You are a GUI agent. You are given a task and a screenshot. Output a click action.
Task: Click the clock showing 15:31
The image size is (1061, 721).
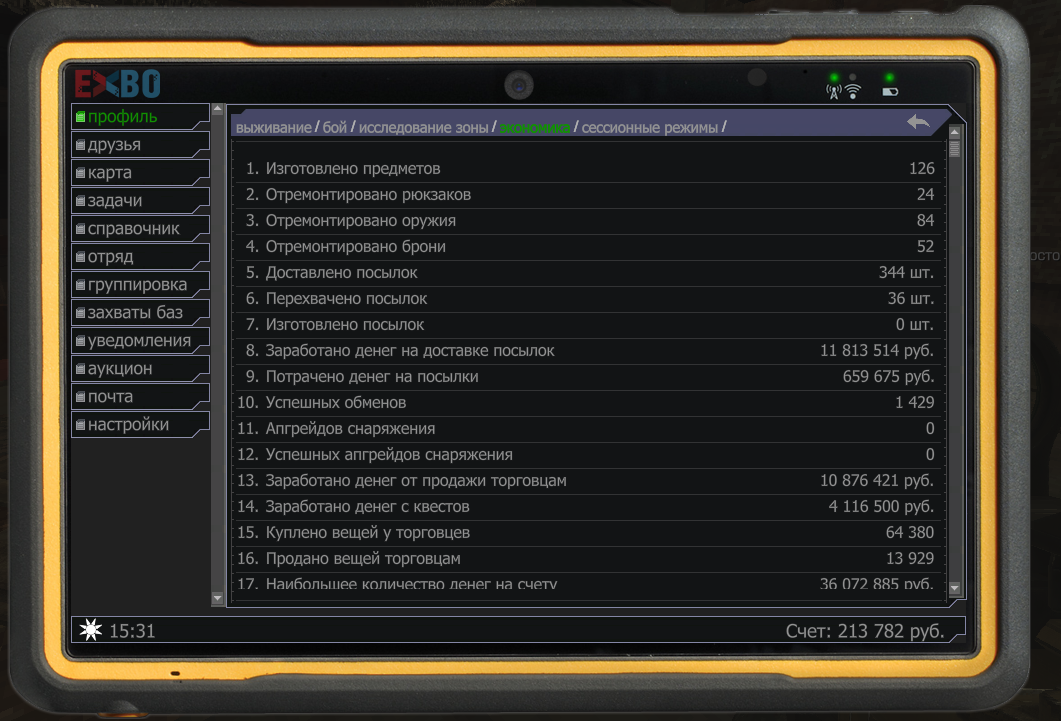click(132, 631)
